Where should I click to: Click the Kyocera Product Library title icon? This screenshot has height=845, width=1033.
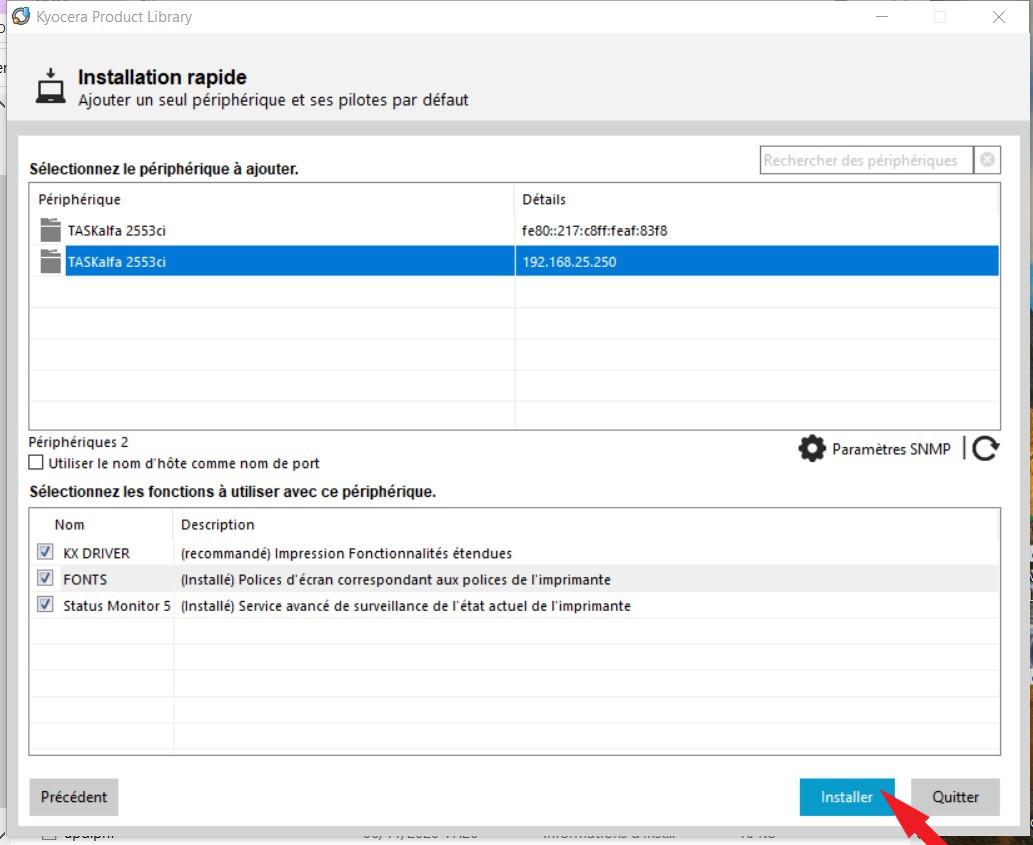(x=20, y=17)
